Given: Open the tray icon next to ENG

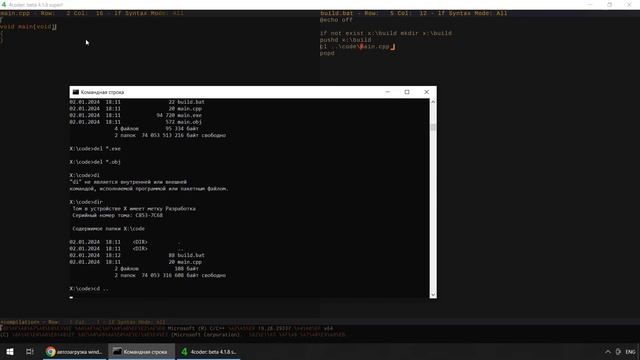Looking at the screenshot, I should 618,351.
